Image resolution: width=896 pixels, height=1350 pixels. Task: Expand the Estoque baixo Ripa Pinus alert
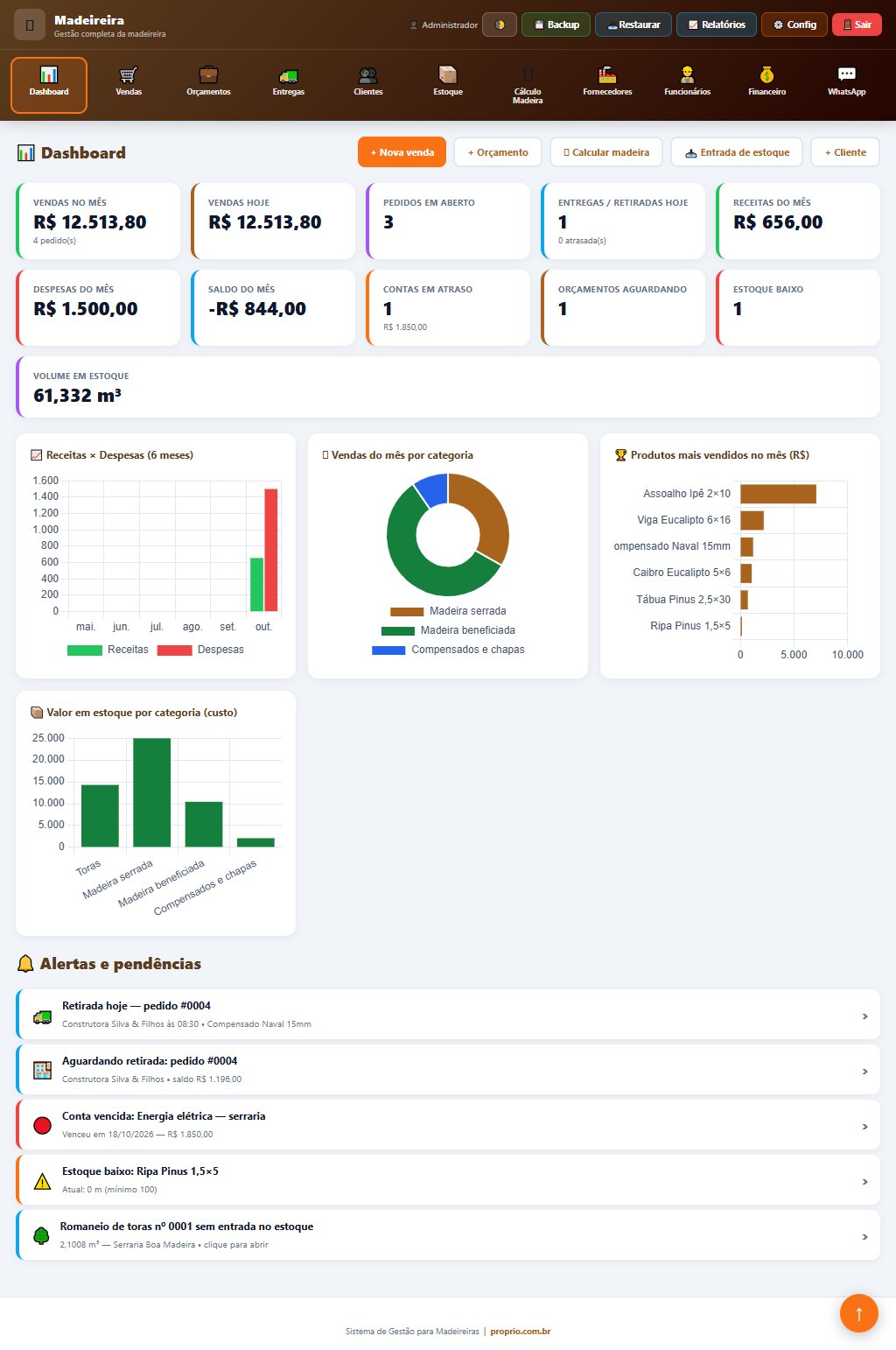[x=448, y=1180]
